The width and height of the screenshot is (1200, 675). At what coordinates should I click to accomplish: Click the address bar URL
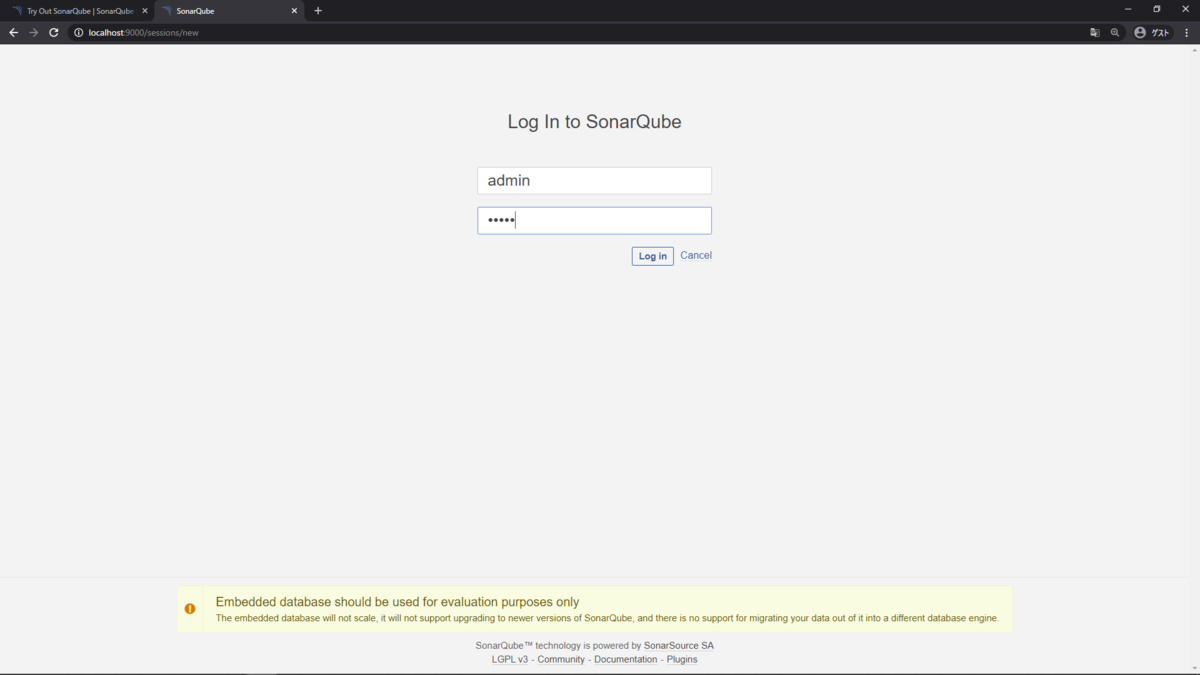point(143,32)
